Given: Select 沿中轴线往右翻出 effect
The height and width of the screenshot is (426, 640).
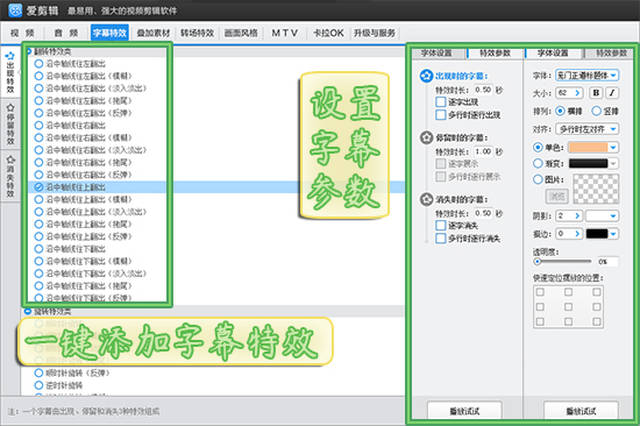Looking at the screenshot, I should (70, 125).
